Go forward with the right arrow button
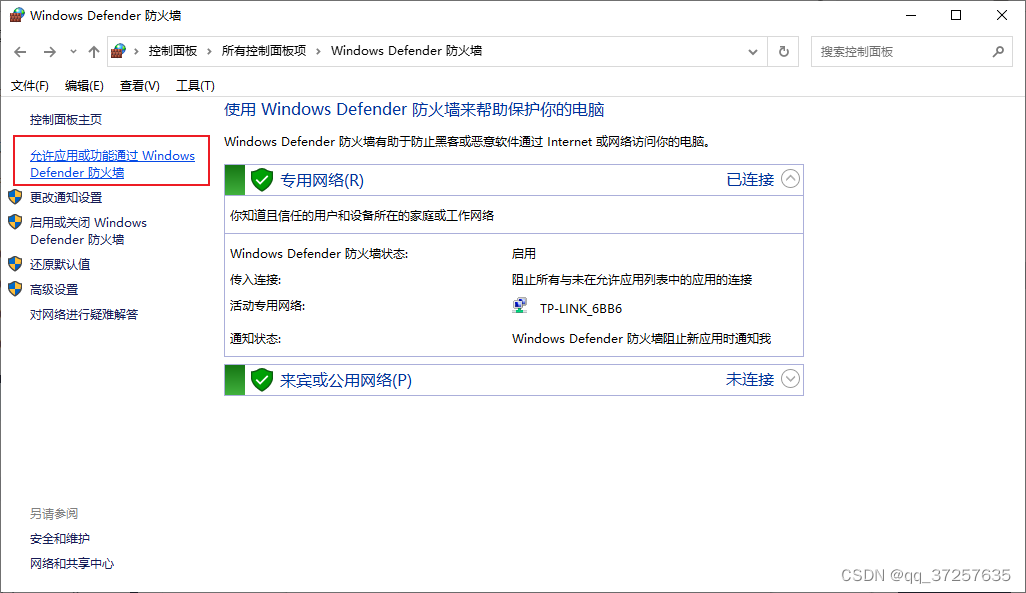Screen dimensions: 1026x593 50,52
